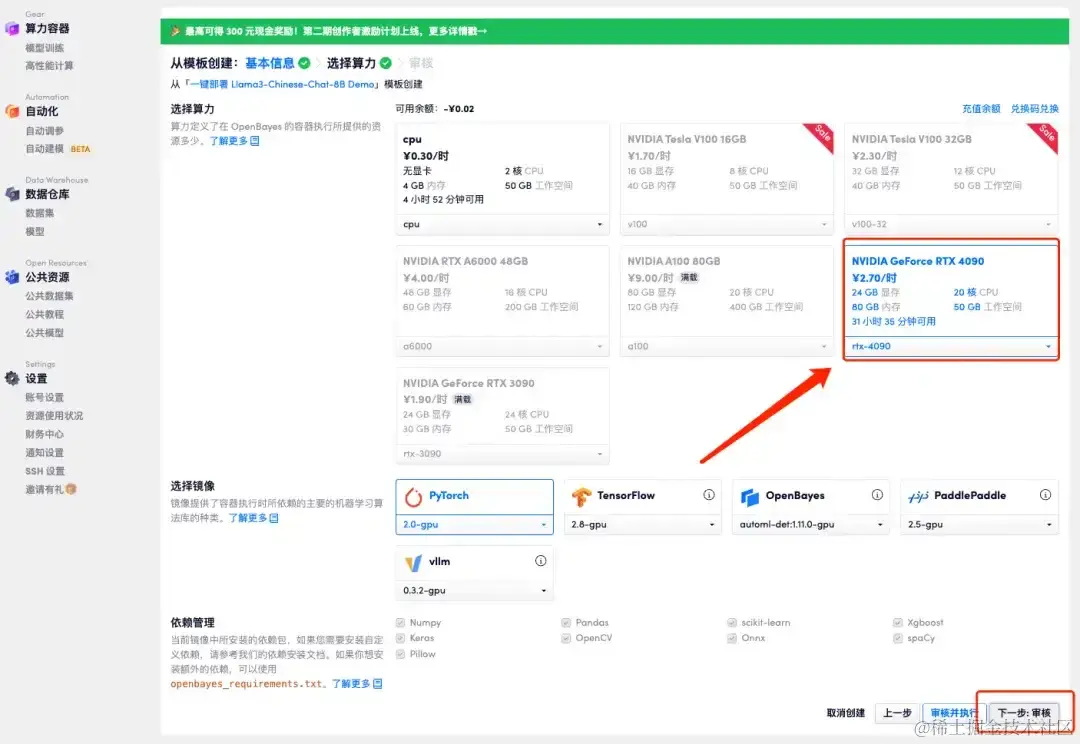Click the 审核并执行 button

pyautogui.click(x=954, y=712)
